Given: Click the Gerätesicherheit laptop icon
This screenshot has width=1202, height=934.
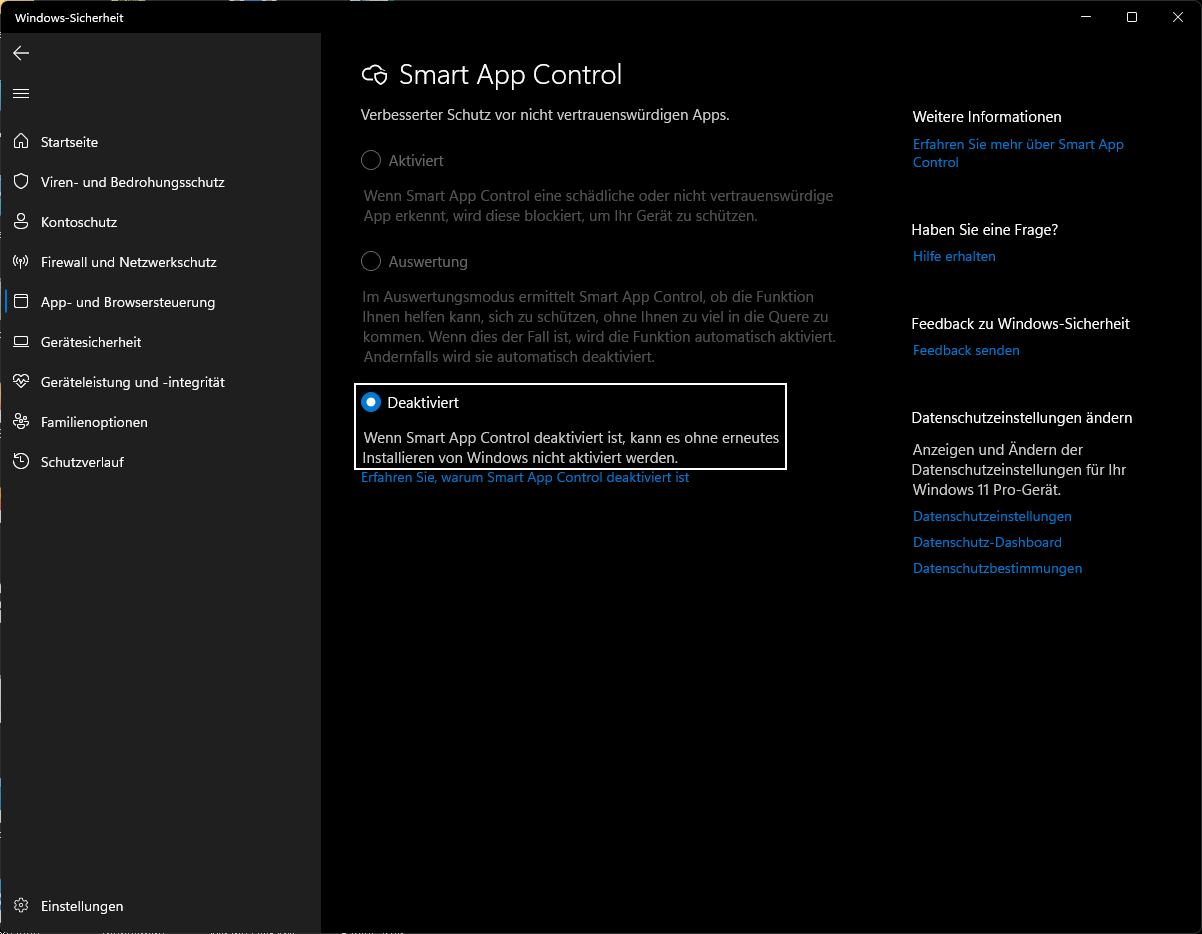Looking at the screenshot, I should tap(21, 342).
